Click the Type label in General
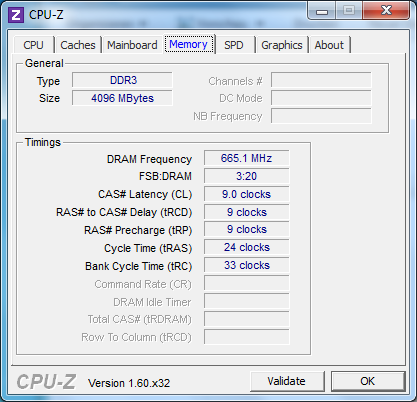Viewport: 417px width, 402px height. tap(48, 81)
